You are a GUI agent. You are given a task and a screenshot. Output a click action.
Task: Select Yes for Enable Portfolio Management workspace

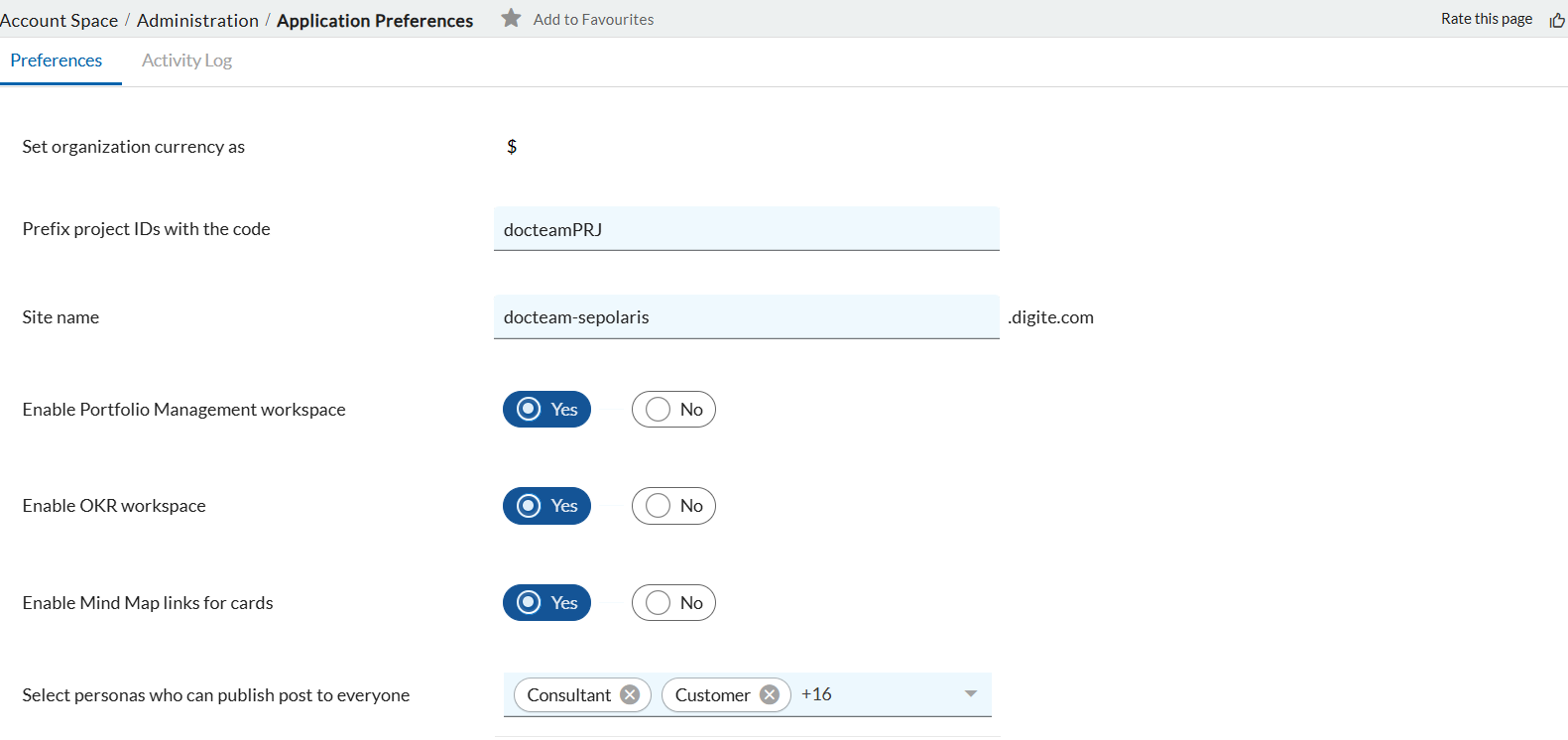(546, 410)
